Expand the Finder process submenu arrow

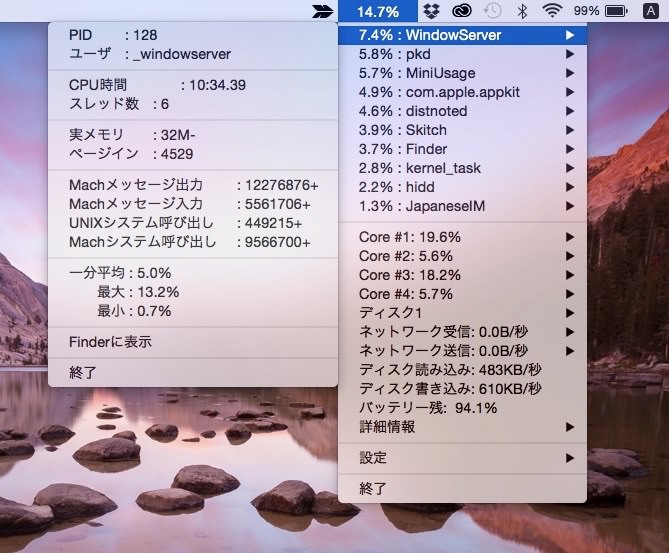coord(570,149)
